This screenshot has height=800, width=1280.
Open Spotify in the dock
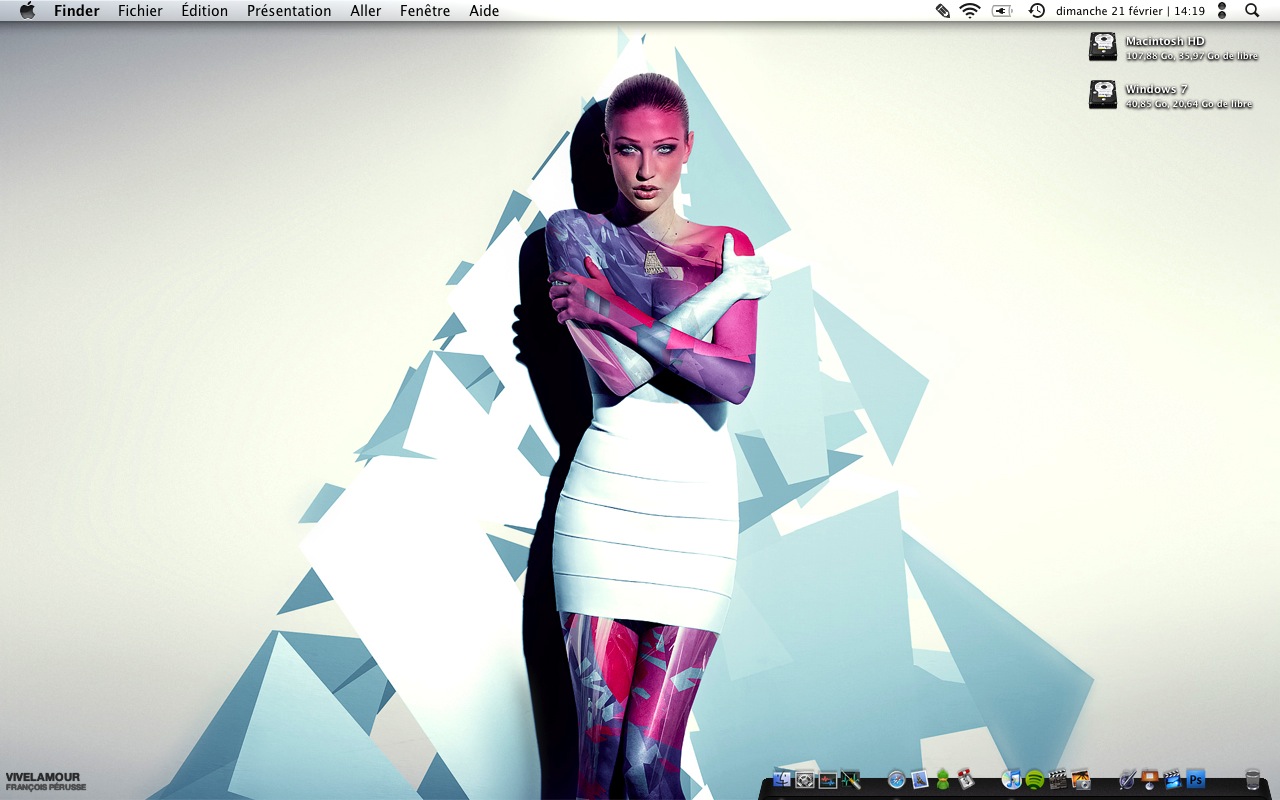click(1034, 779)
